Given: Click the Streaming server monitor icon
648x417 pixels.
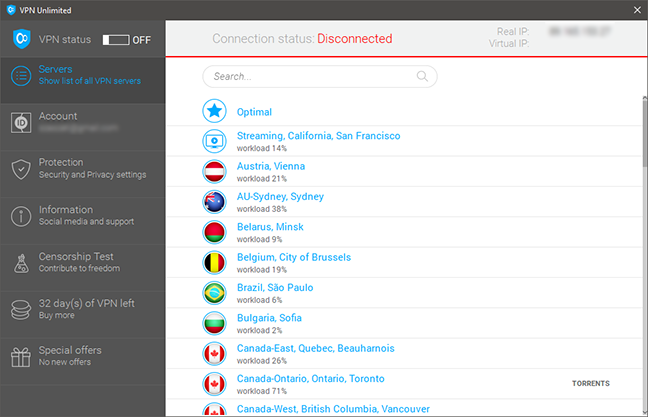Looking at the screenshot, I should coord(214,141).
